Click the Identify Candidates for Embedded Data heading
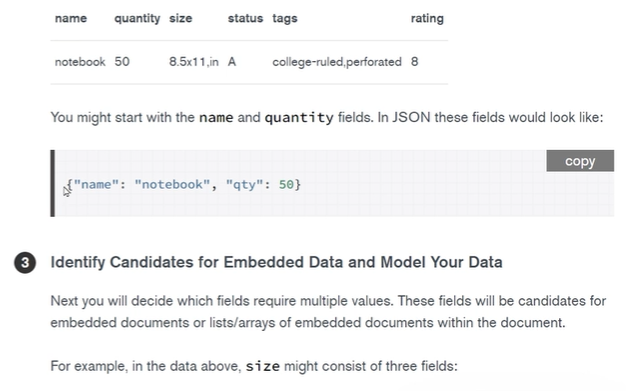626x391 pixels. click(x=276, y=262)
